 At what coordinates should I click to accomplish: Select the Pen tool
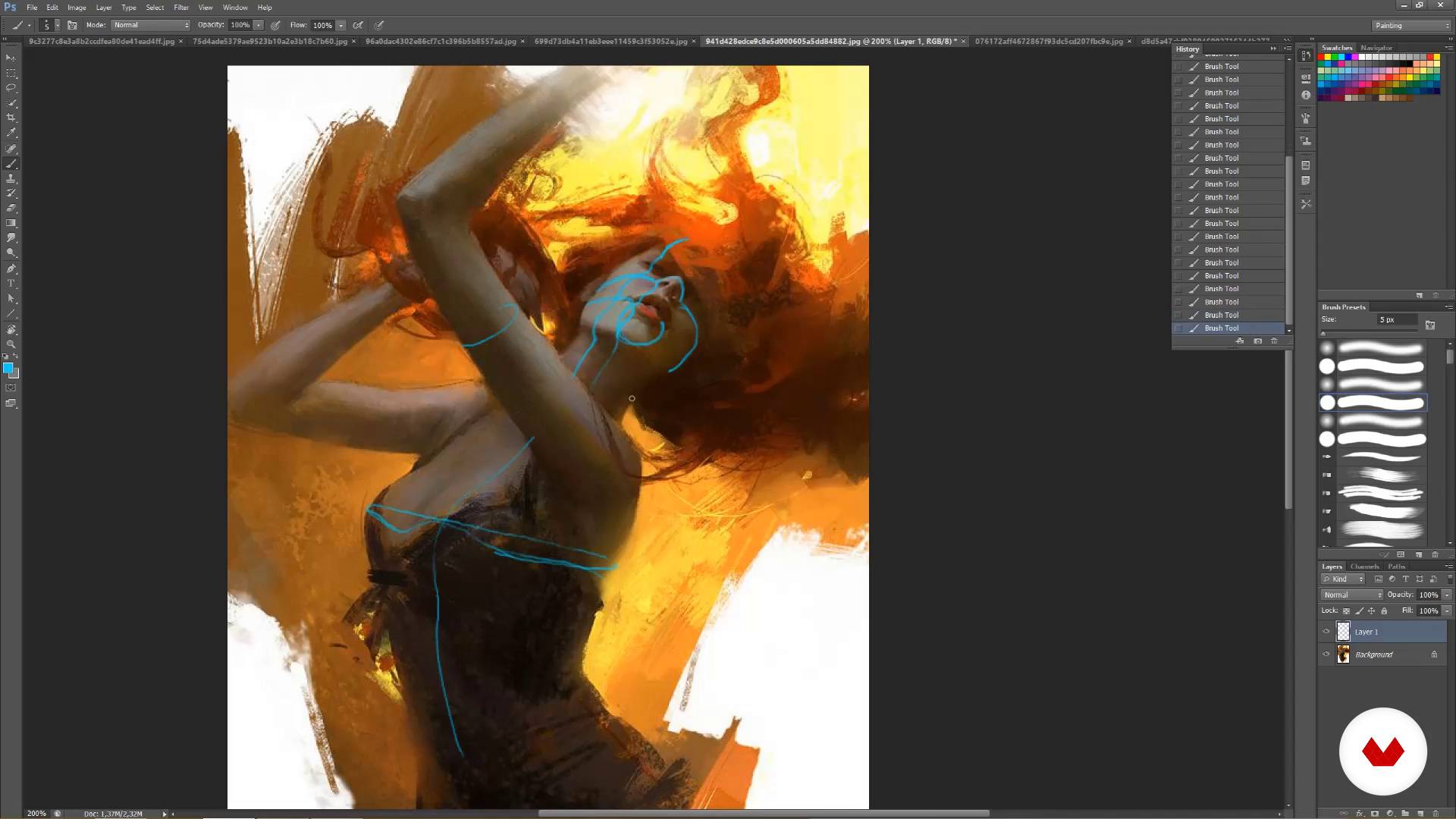point(11,268)
